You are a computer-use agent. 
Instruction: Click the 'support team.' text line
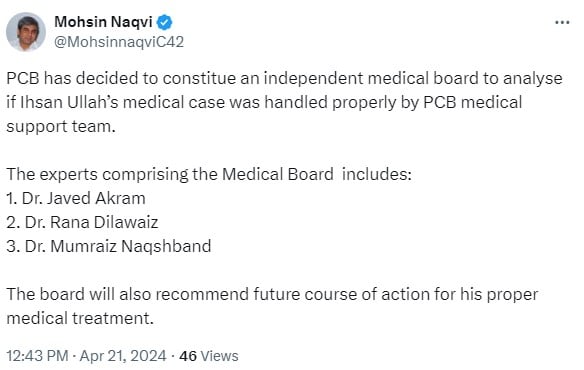pos(61,127)
